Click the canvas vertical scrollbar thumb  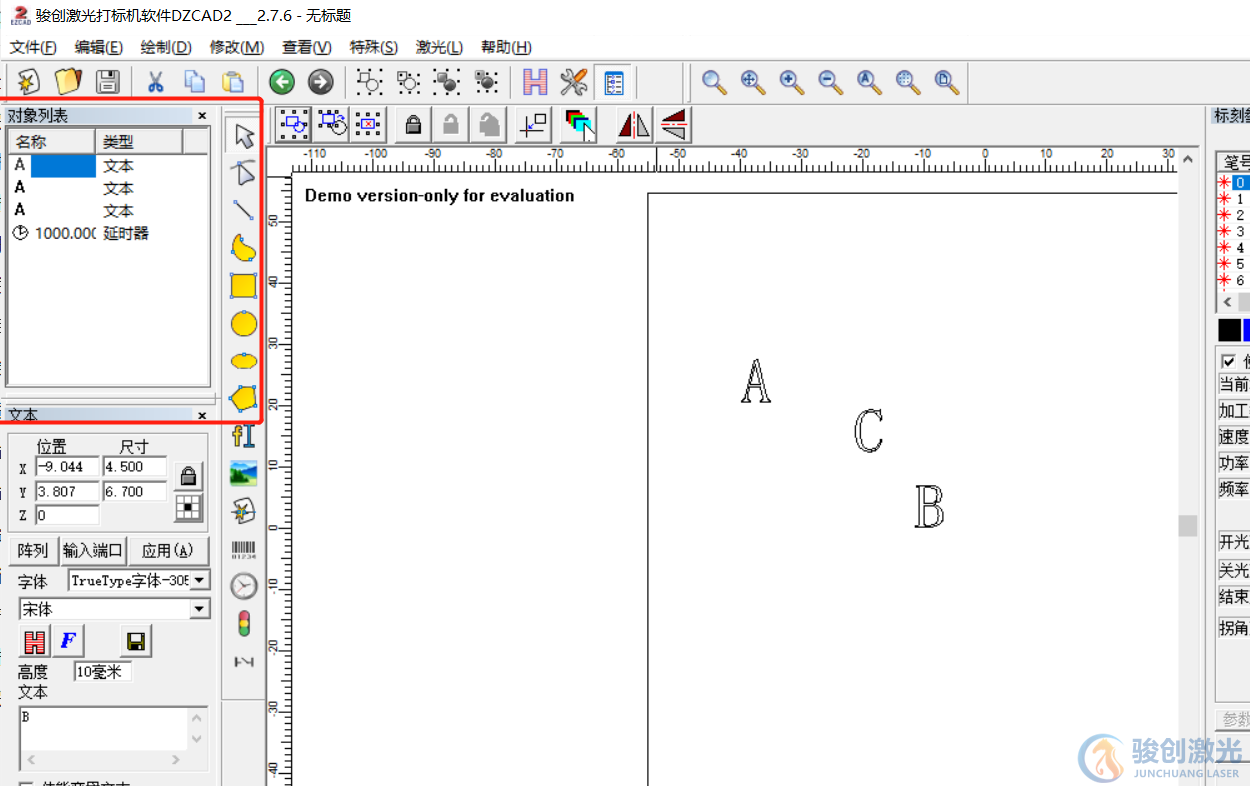pyautogui.click(x=1187, y=525)
